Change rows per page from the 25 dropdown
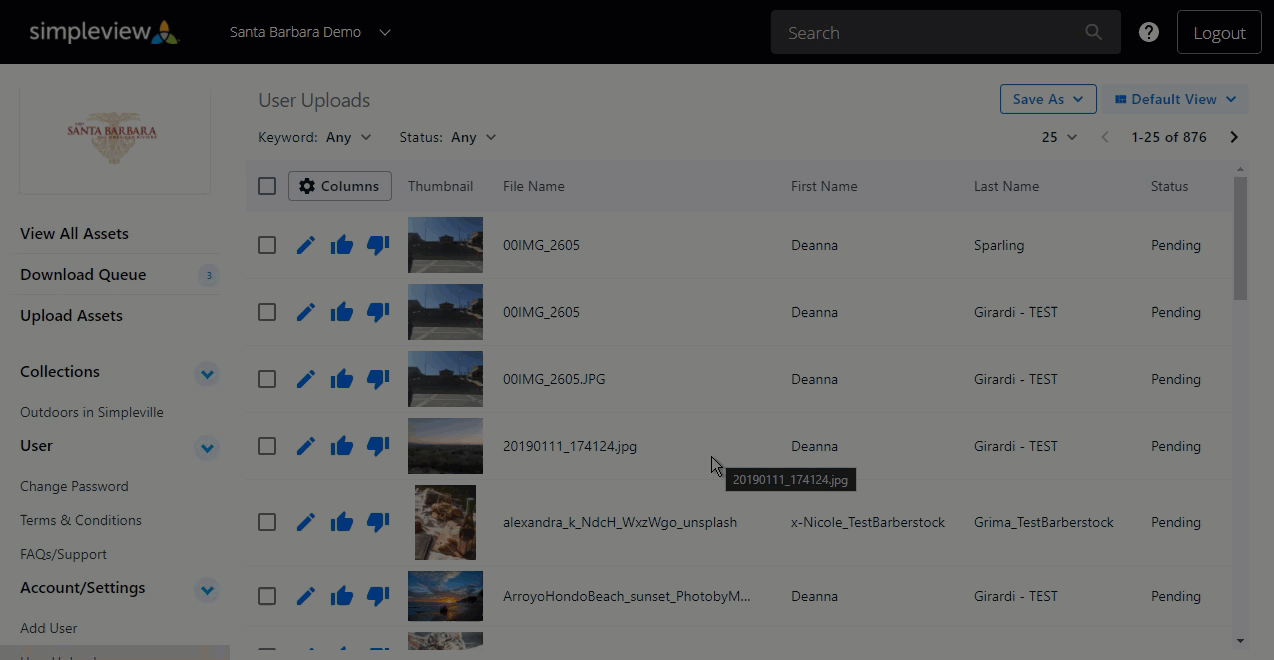Viewport: 1274px width, 660px height. coord(1059,137)
